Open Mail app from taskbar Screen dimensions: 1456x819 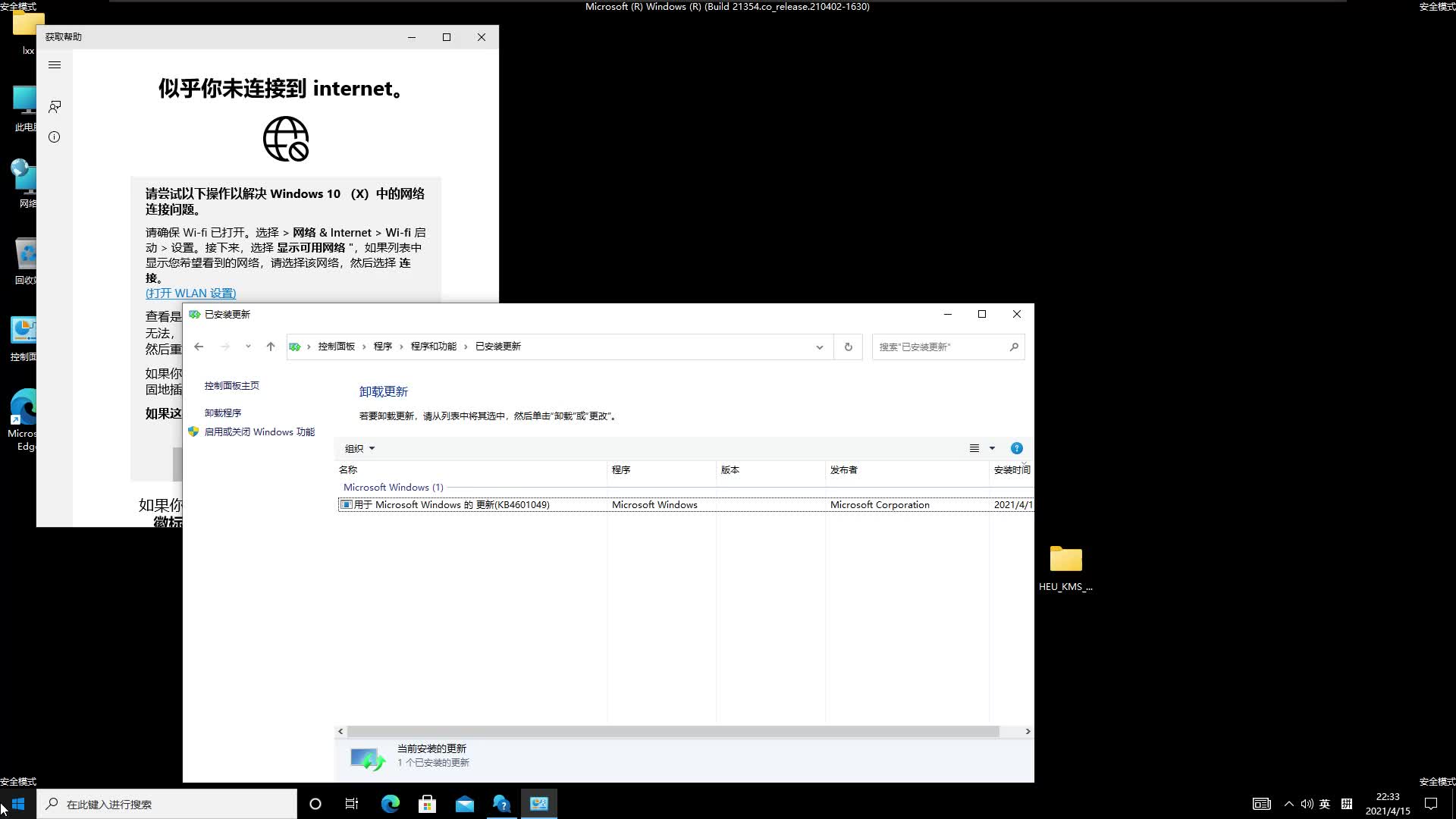464,804
